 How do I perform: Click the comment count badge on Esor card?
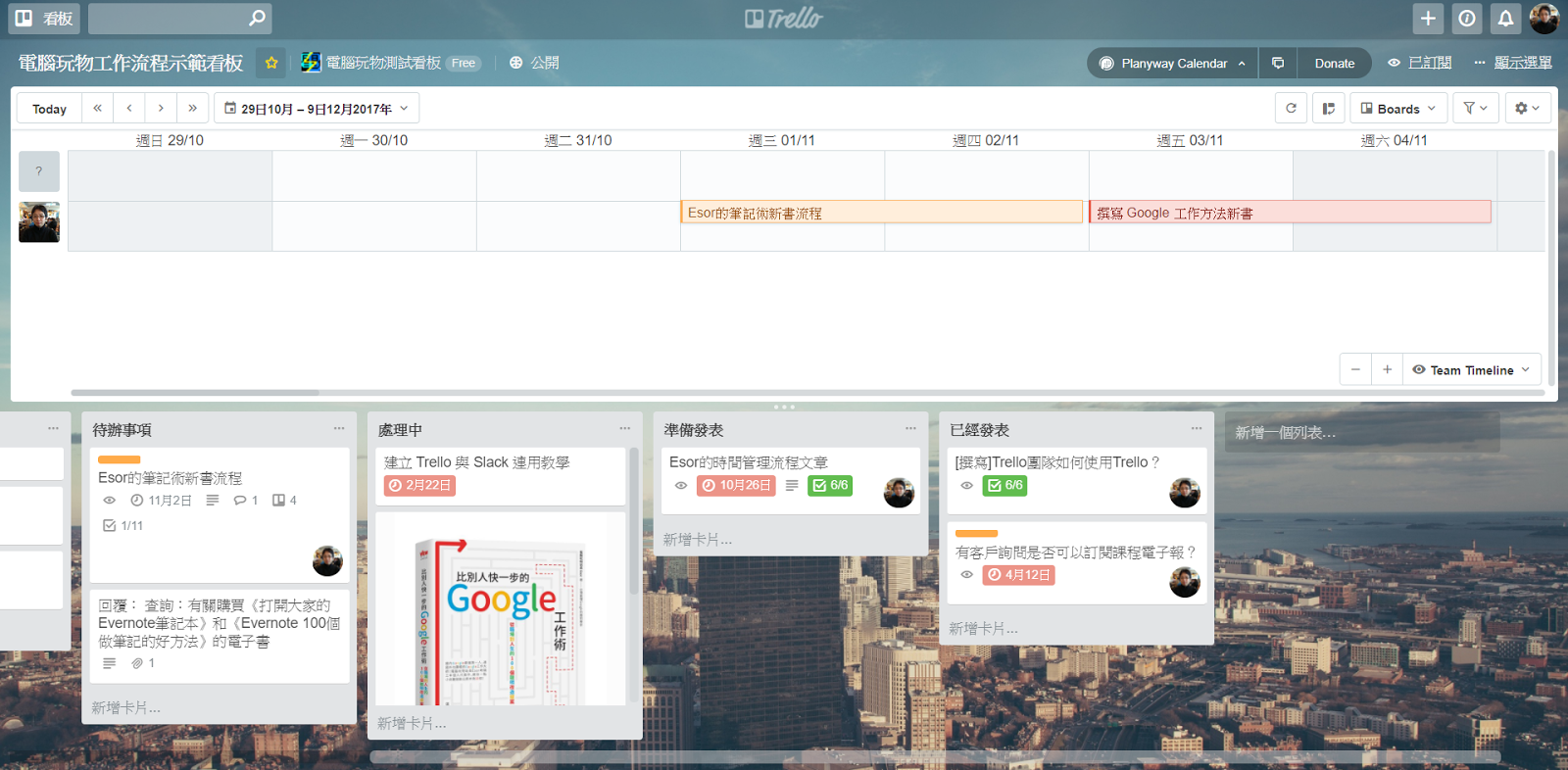(245, 501)
